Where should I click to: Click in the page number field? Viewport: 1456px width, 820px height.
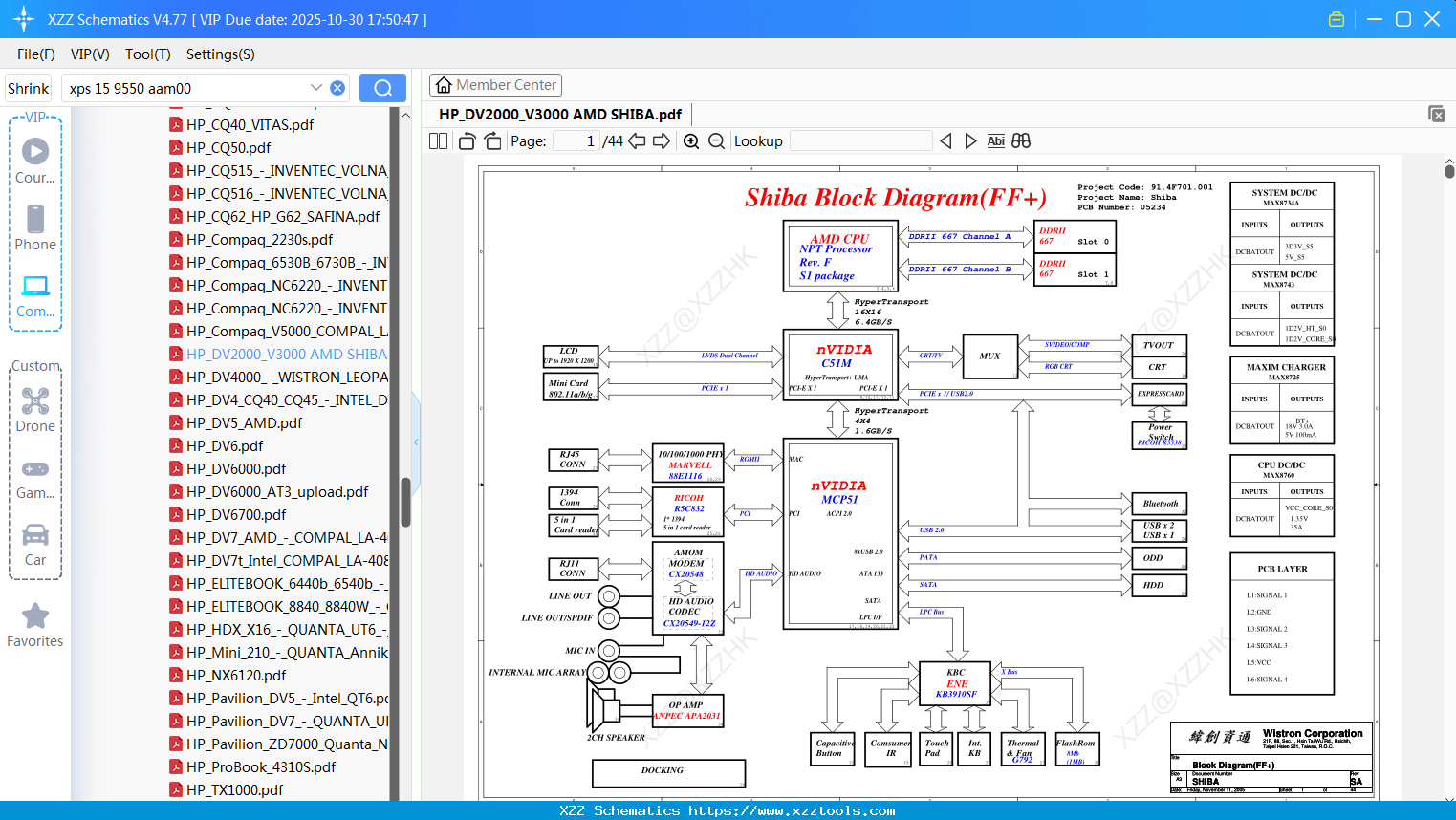[576, 140]
